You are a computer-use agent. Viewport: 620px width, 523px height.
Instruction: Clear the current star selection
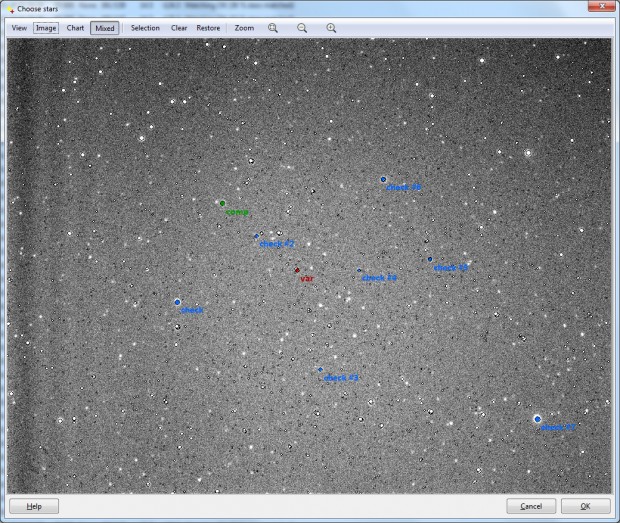[179, 28]
